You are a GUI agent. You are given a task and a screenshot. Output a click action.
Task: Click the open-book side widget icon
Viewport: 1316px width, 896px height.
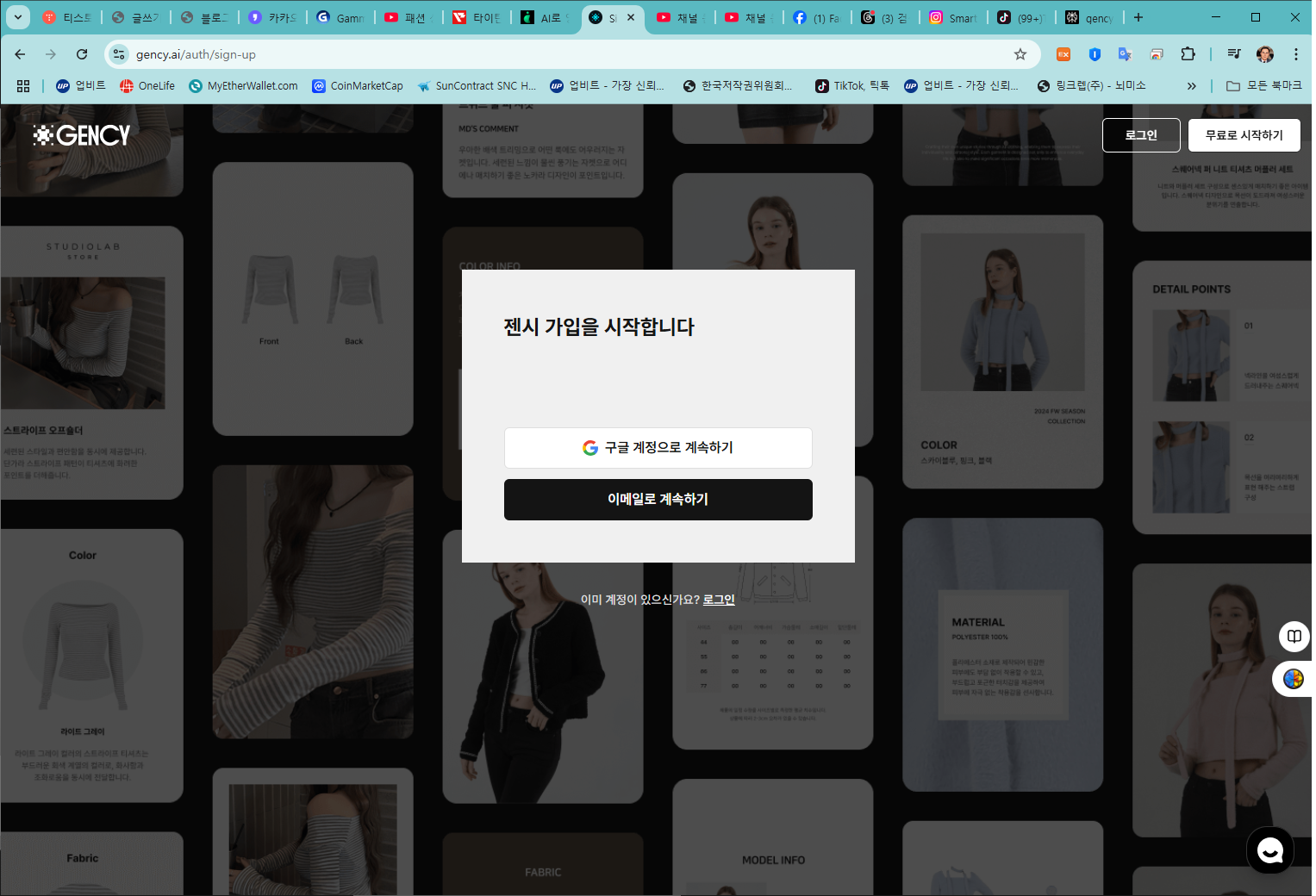click(1294, 637)
